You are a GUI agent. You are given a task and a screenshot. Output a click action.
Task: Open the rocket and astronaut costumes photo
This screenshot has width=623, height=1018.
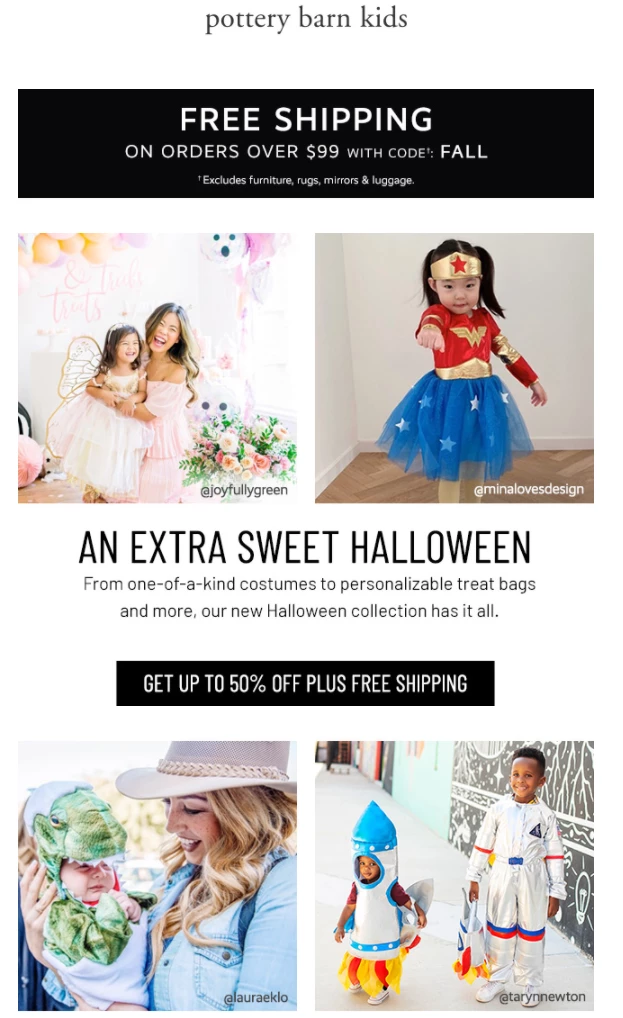click(x=454, y=876)
